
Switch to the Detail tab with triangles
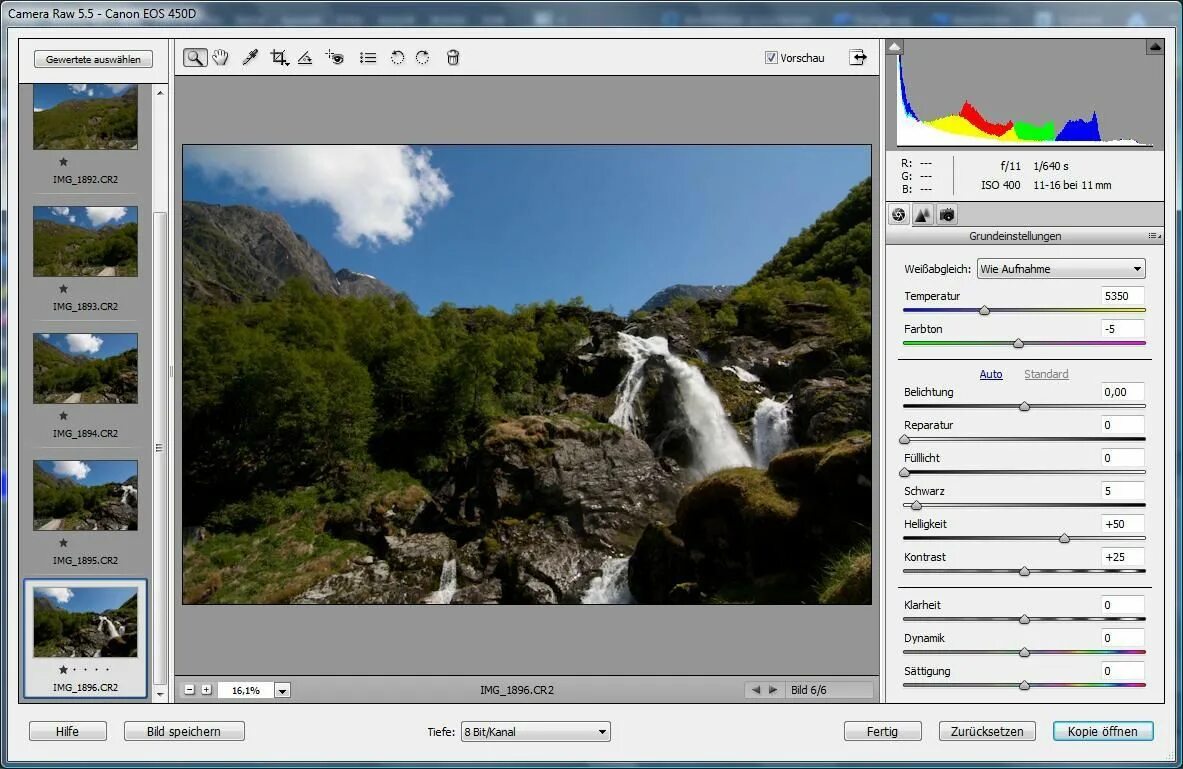pyautogui.click(x=923, y=215)
